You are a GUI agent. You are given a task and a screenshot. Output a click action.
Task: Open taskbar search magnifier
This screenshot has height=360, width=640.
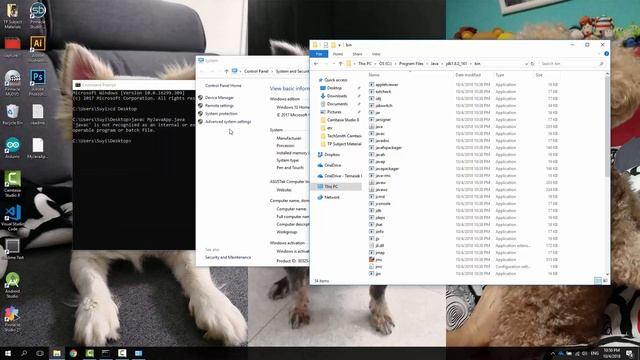coord(24,353)
